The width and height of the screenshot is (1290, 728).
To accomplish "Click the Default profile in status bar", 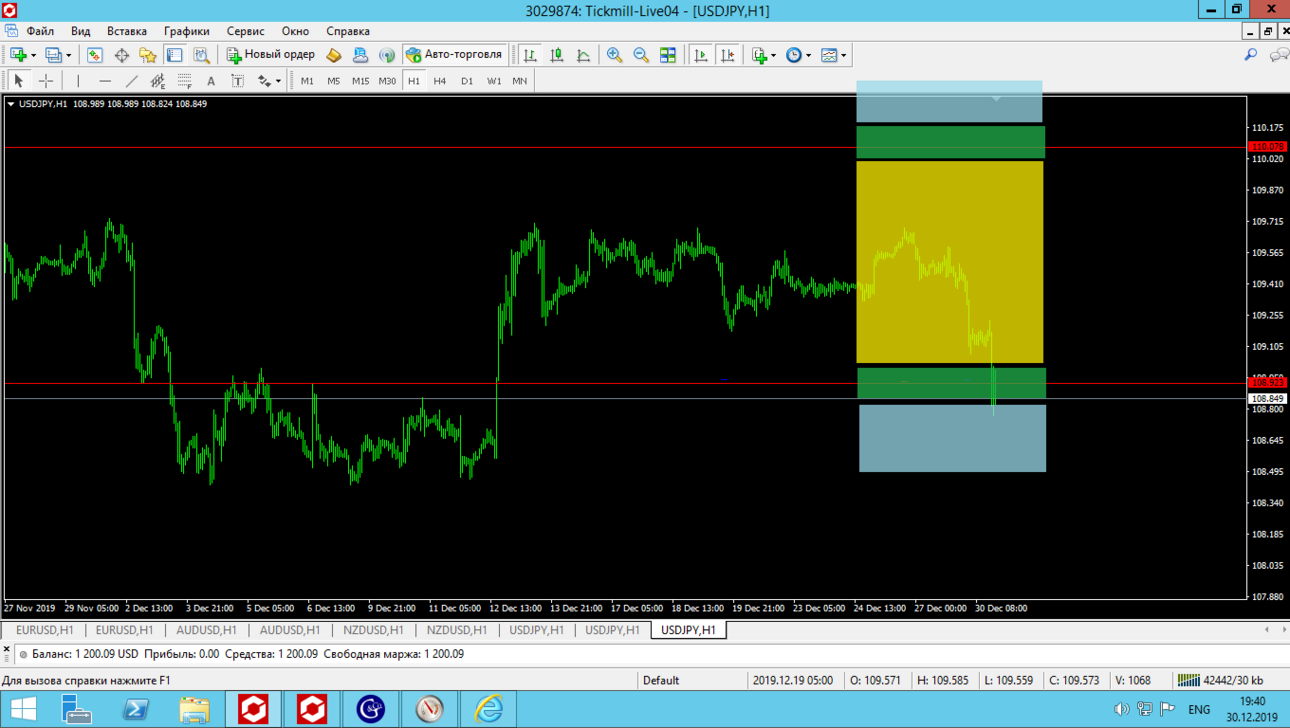I will (x=661, y=680).
